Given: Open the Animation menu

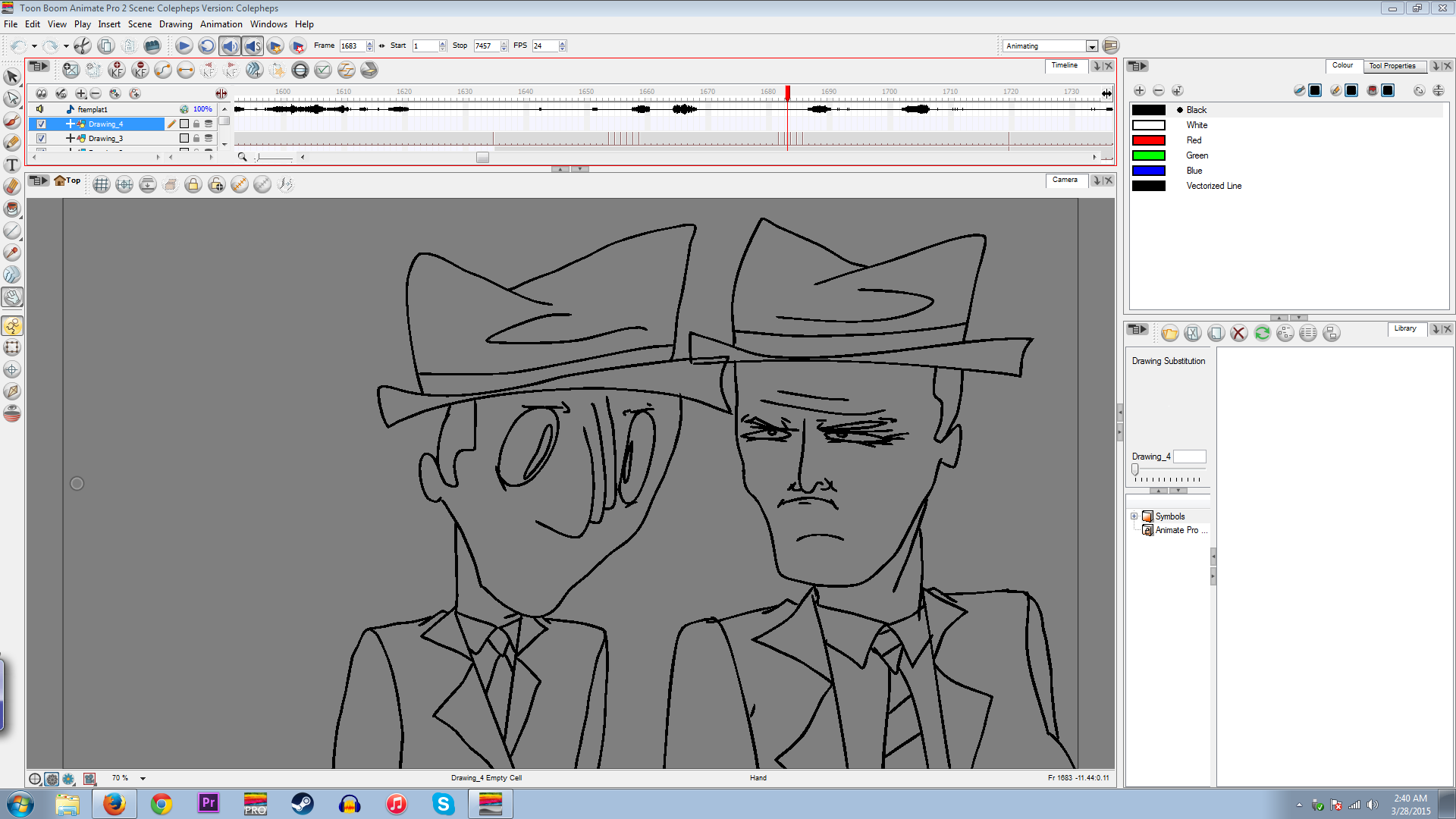Looking at the screenshot, I should click(221, 24).
